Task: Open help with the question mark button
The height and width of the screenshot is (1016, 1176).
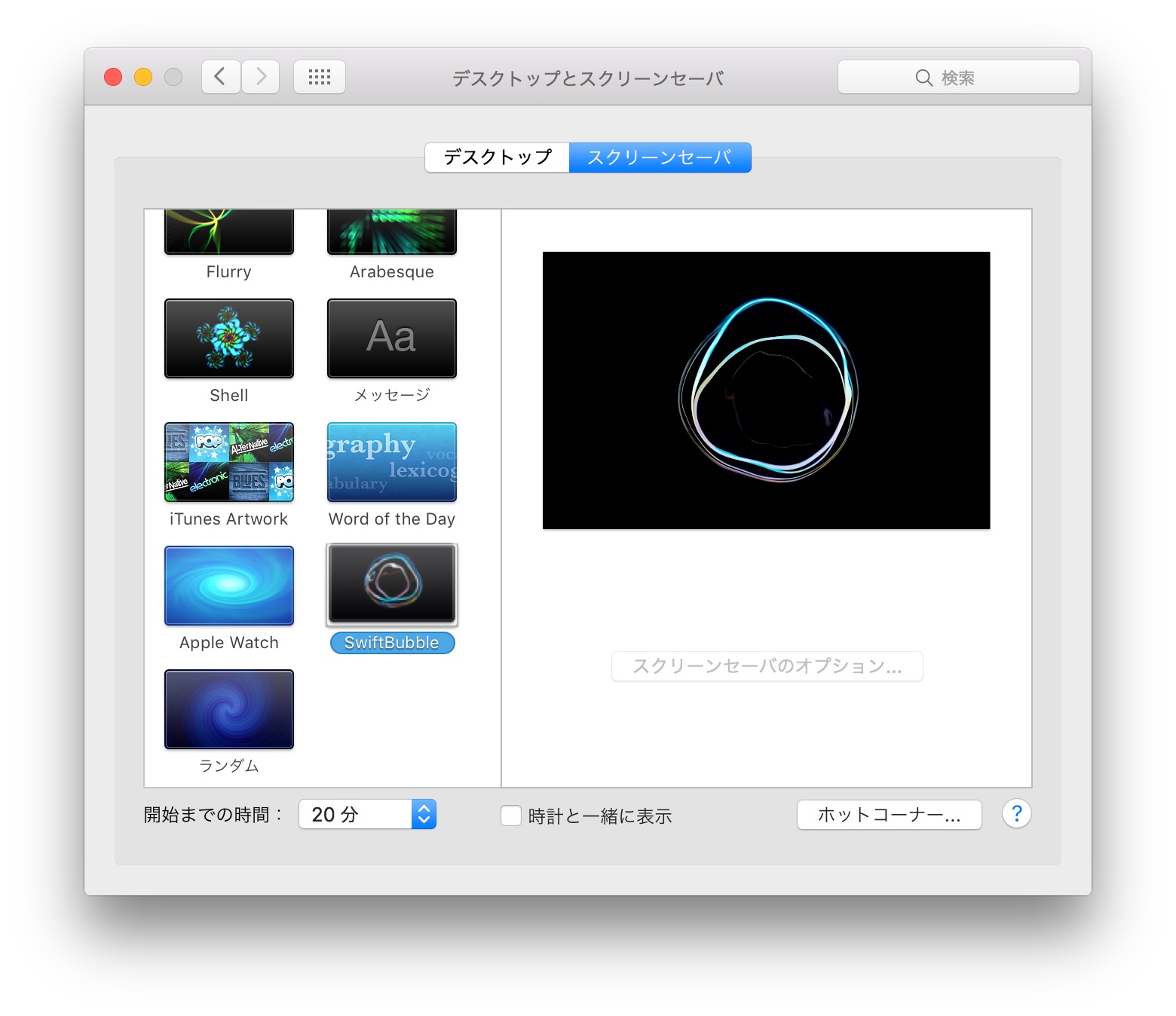Action: [1017, 814]
